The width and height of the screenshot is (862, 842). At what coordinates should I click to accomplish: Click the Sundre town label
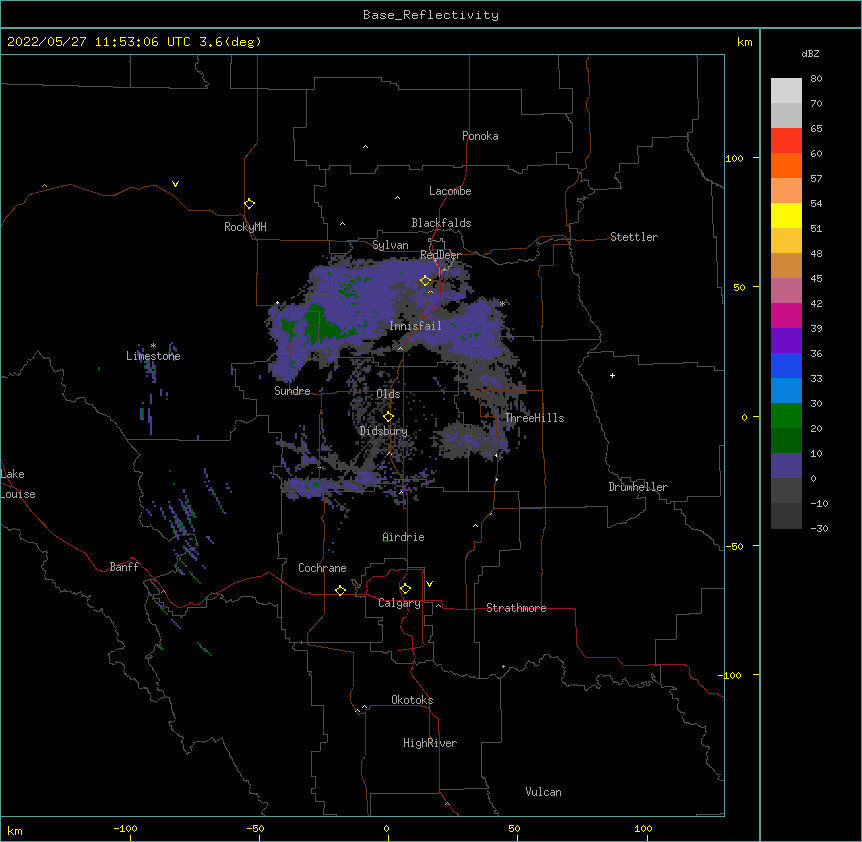coord(292,391)
